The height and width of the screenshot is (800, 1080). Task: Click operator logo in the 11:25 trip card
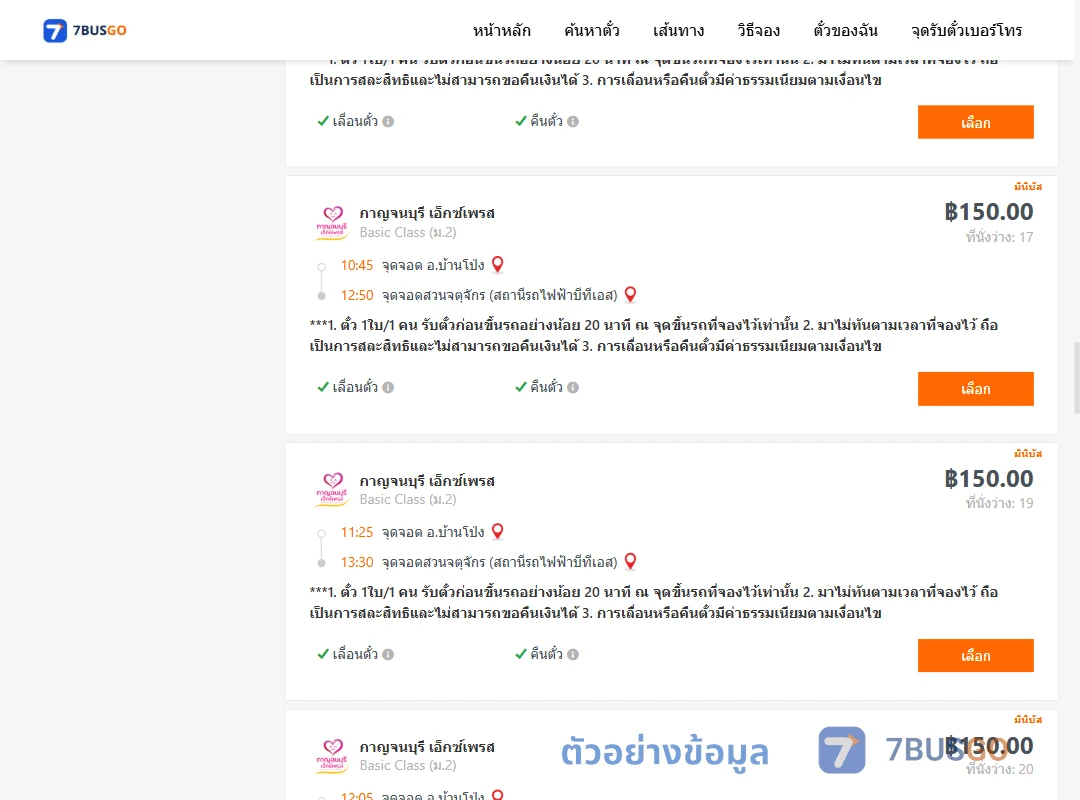click(x=332, y=489)
